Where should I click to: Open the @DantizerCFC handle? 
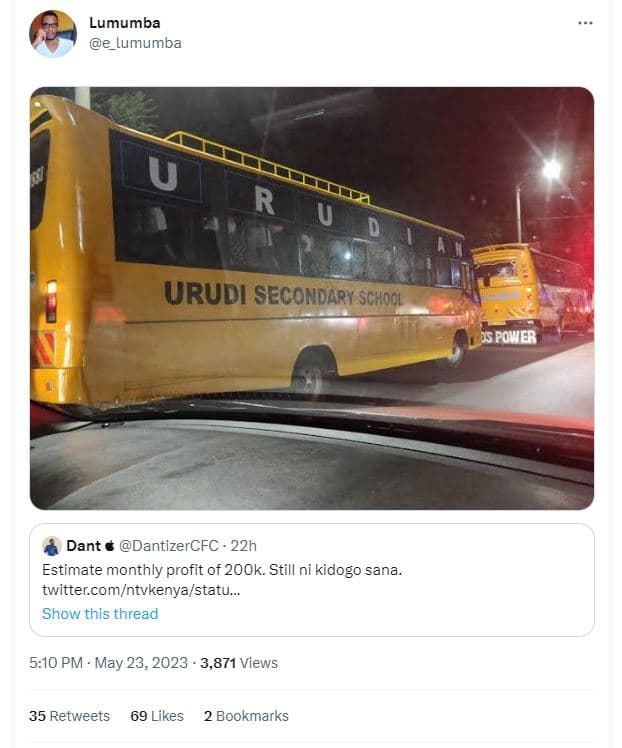168,546
